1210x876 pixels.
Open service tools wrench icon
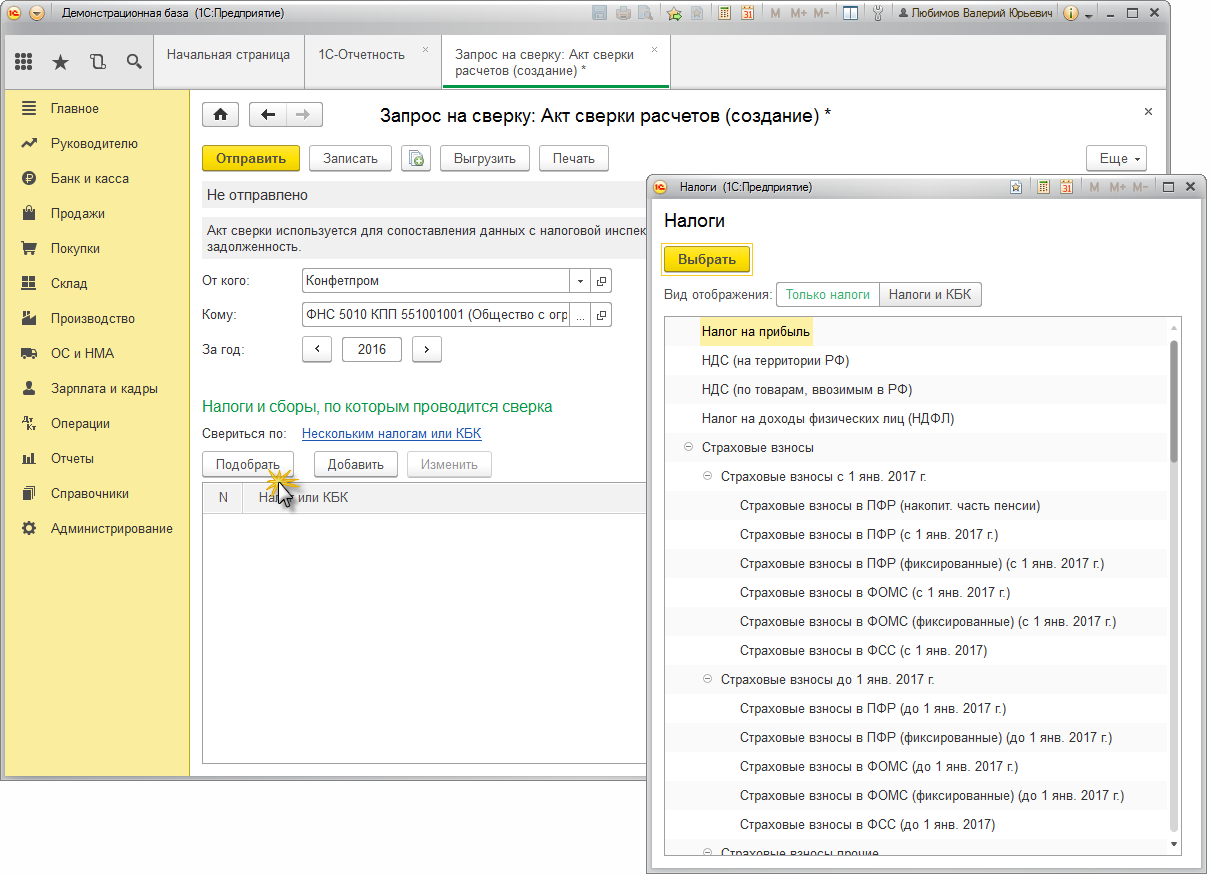pyautogui.click(x=877, y=14)
